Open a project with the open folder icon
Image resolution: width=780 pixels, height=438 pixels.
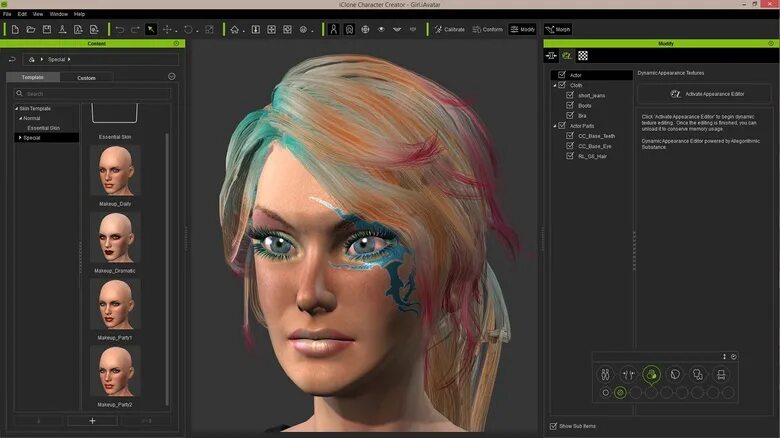[x=31, y=30]
